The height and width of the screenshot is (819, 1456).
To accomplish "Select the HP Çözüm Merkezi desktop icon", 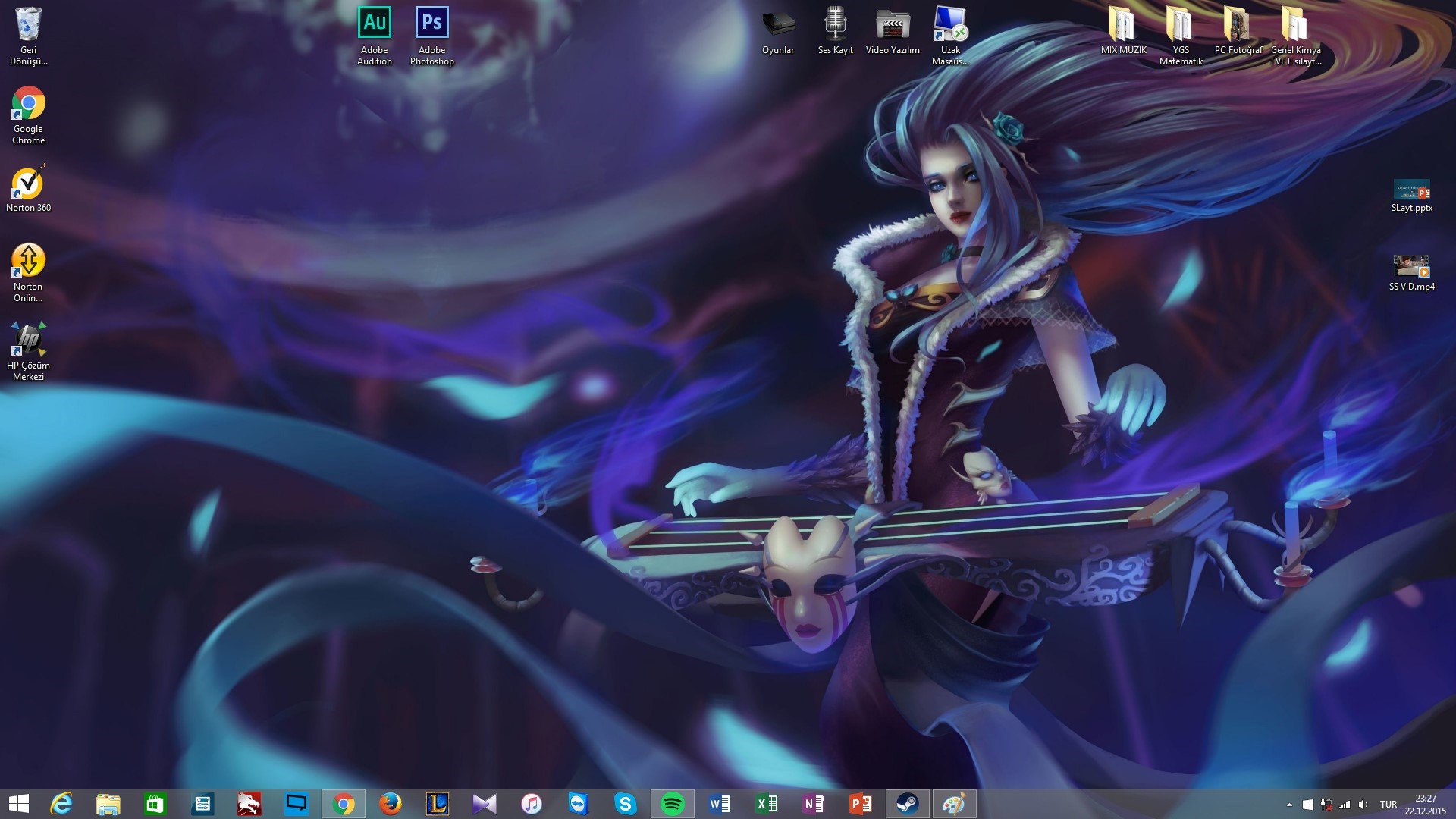I will 28,352.
